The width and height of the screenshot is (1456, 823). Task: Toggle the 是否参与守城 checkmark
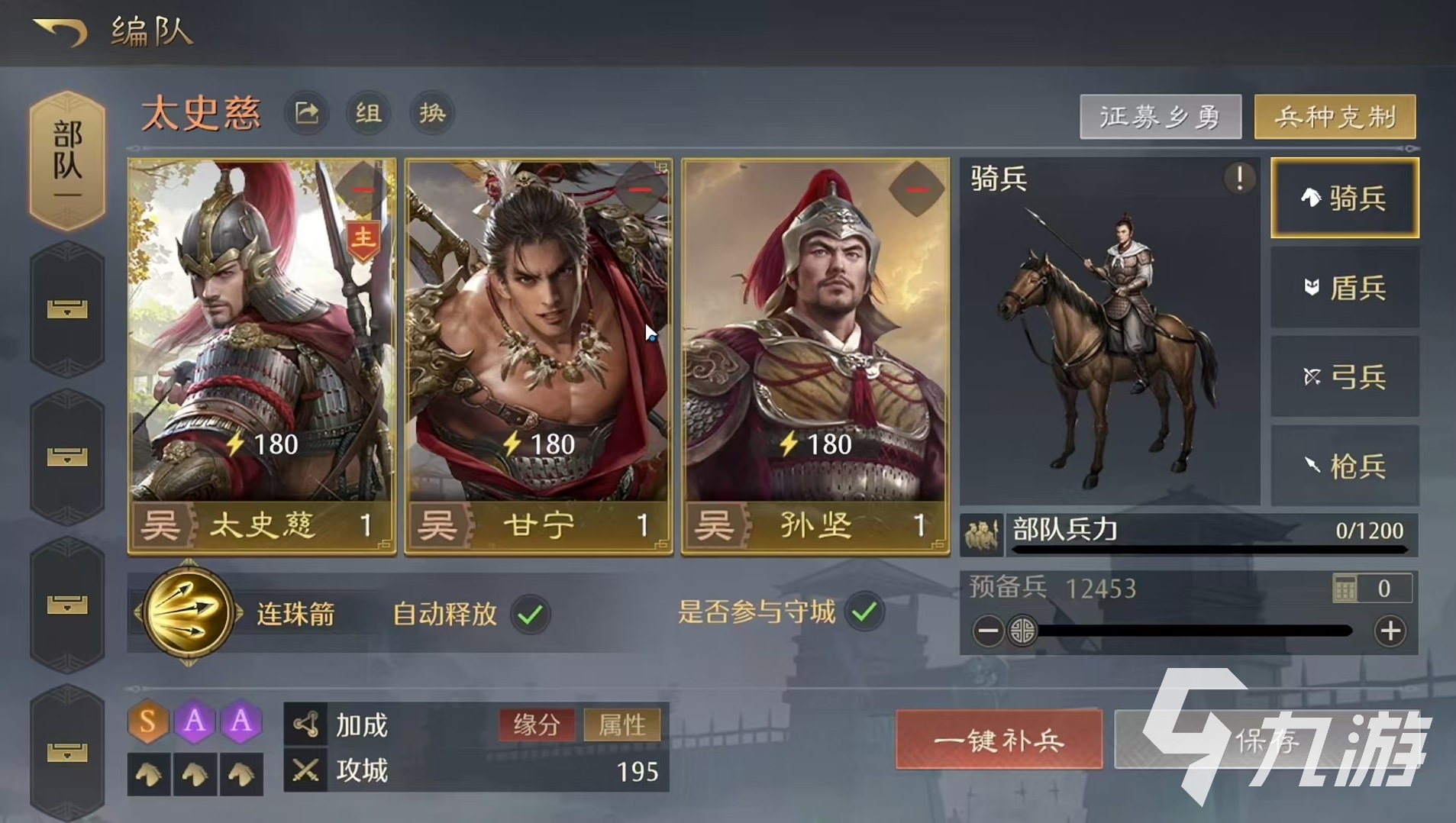tap(864, 612)
